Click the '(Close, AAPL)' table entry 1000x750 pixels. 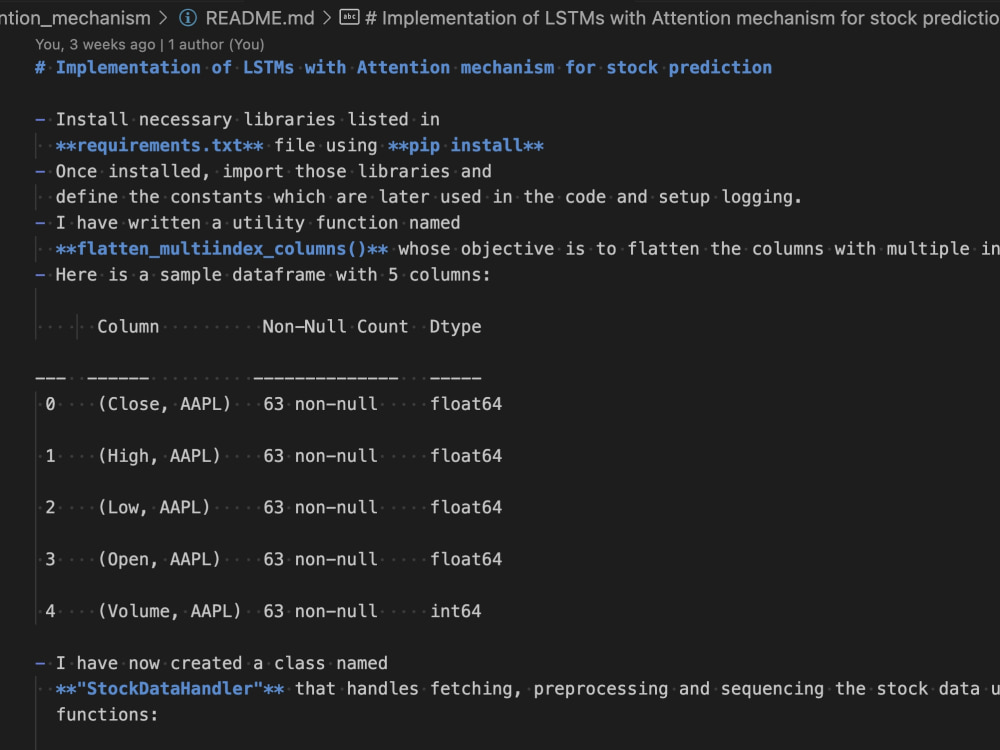click(x=165, y=404)
